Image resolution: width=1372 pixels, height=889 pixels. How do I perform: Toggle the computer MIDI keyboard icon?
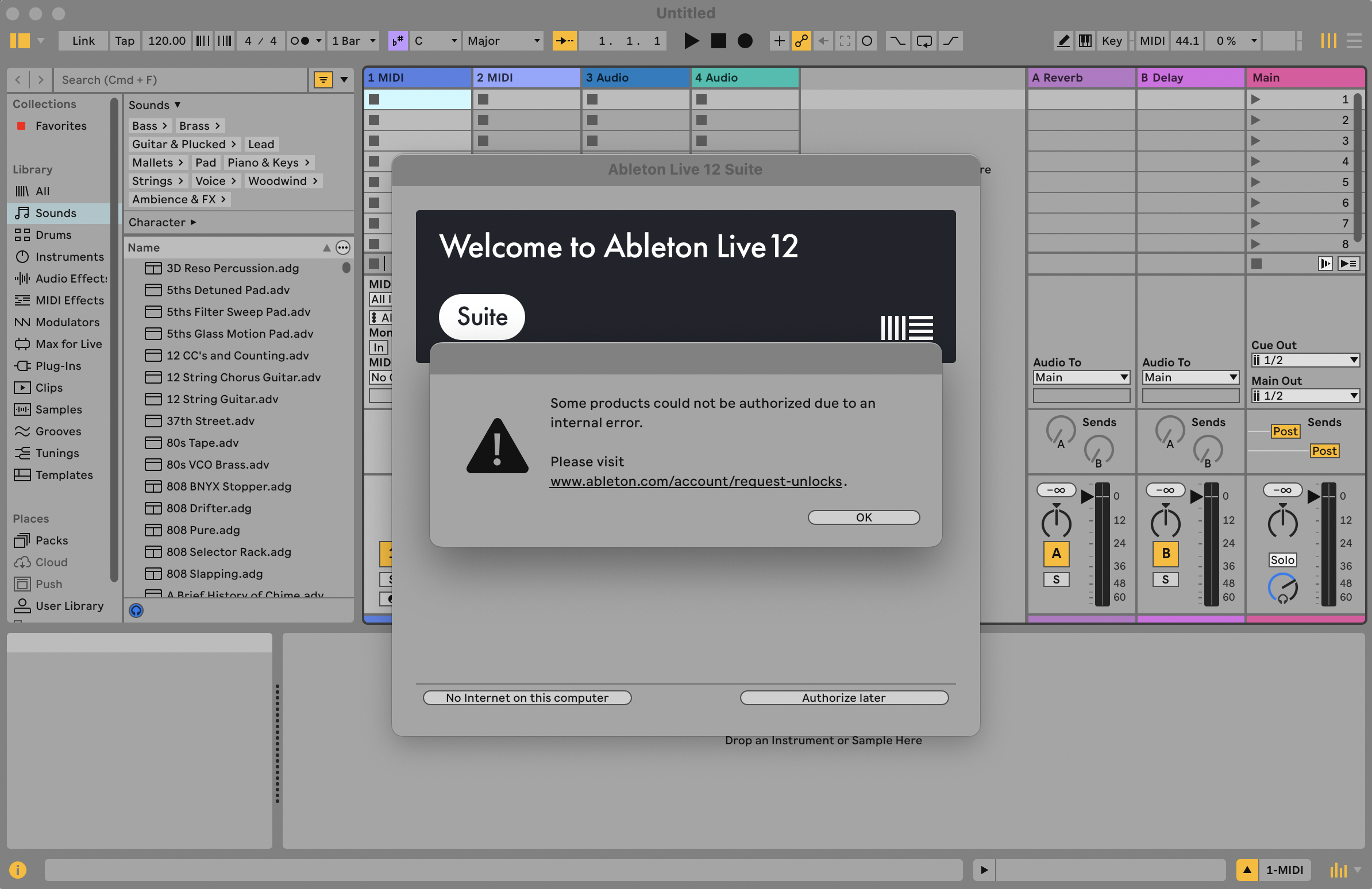[x=1085, y=41]
